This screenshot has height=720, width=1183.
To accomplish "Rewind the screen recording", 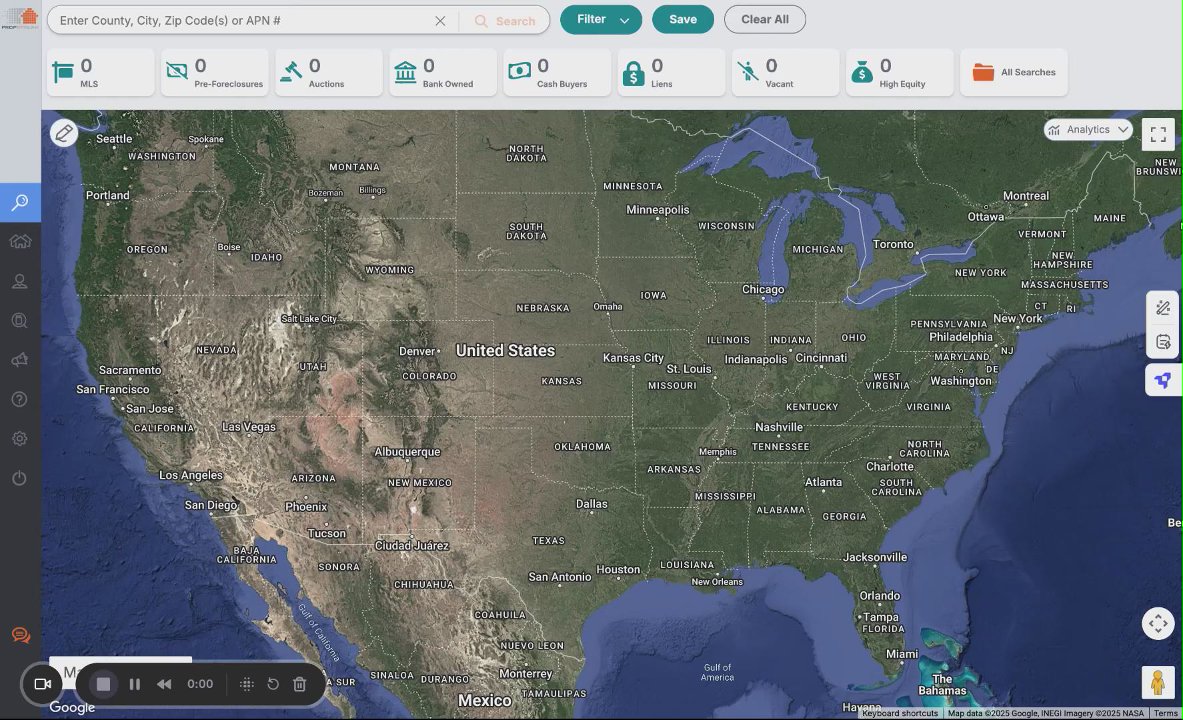I will [x=164, y=684].
